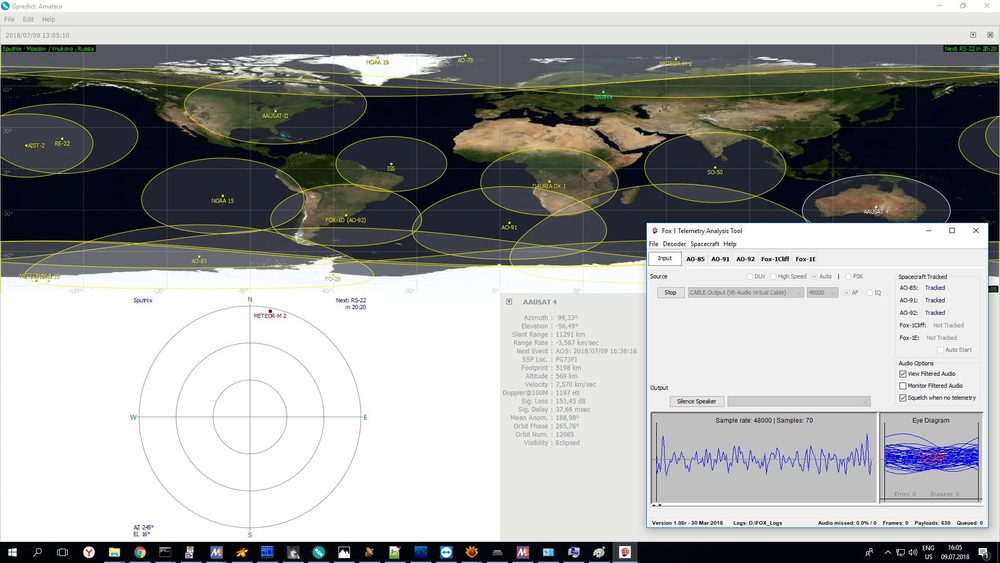Enable the Monitor Filtered Audio checkbox
The width and height of the screenshot is (1000, 563).
[903, 385]
